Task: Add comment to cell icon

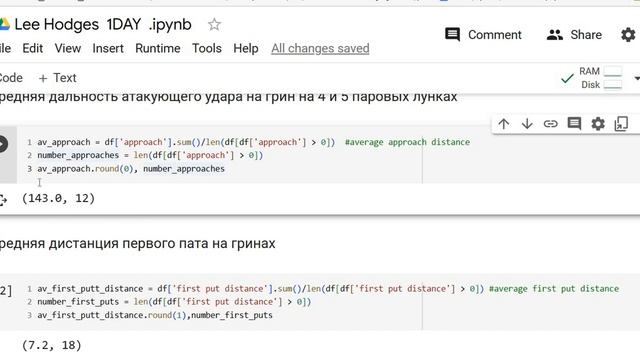Action: (574, 124)
